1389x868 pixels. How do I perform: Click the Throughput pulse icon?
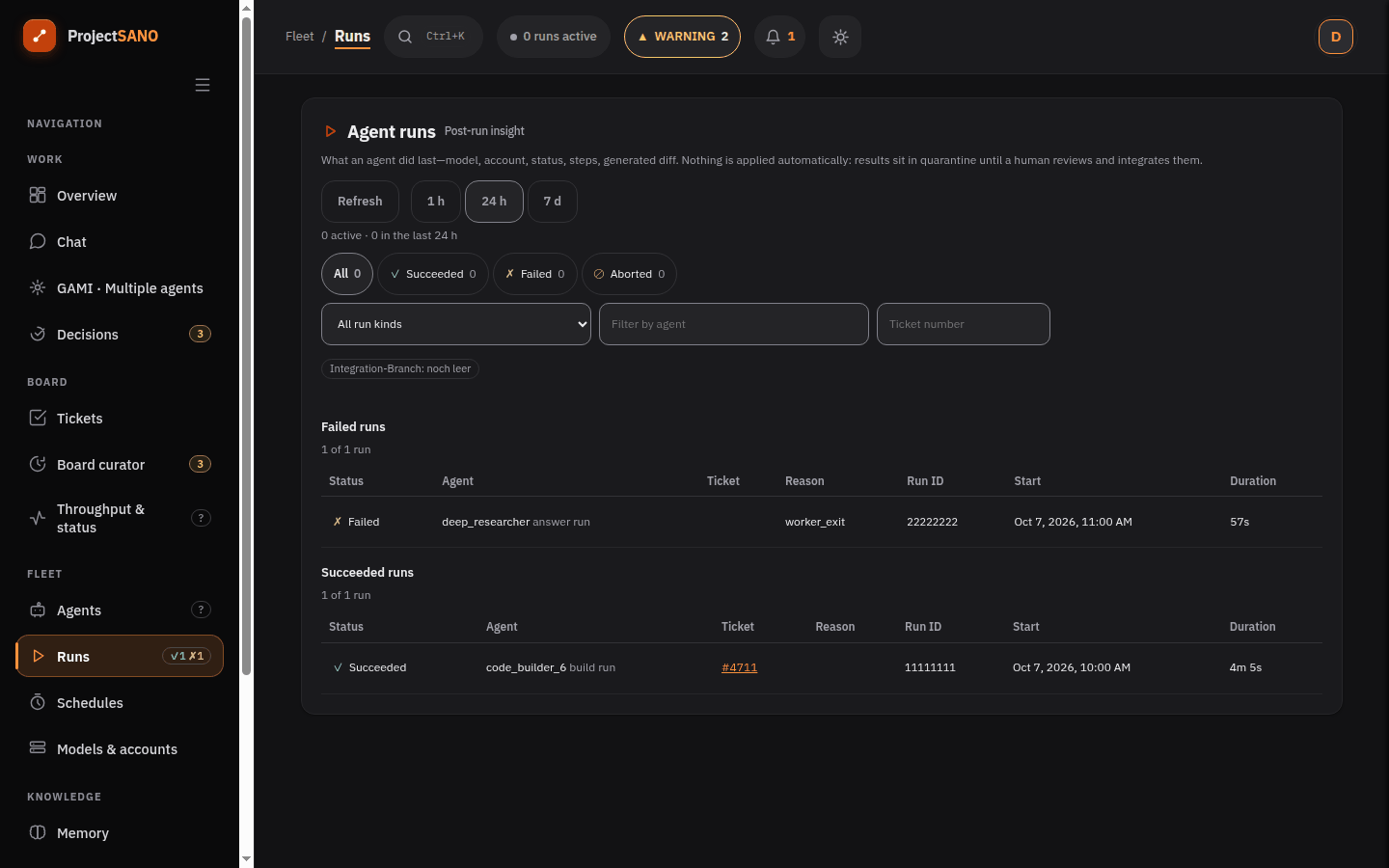[x=38, y=518]
